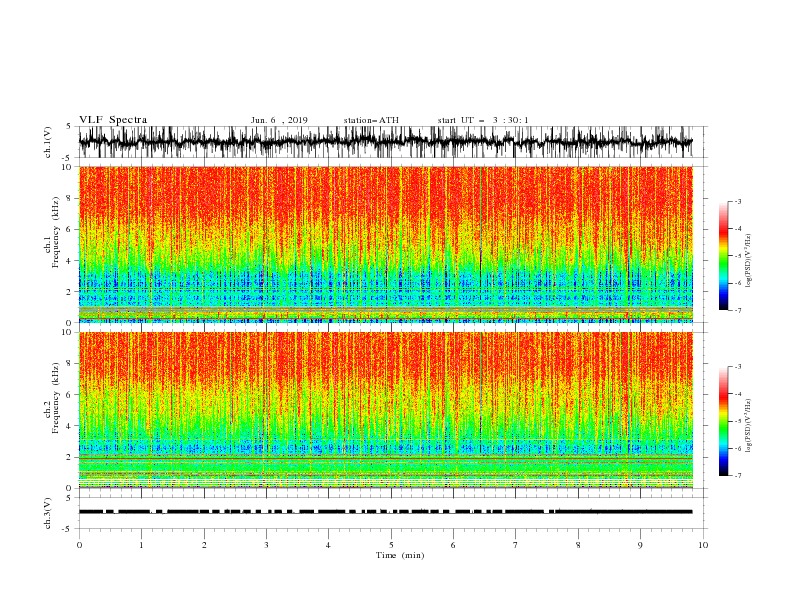Click the "-3" label on ch.1 color bar
Image resolution: width=792 pixels, height=612 pixels.
coord(738,201)
